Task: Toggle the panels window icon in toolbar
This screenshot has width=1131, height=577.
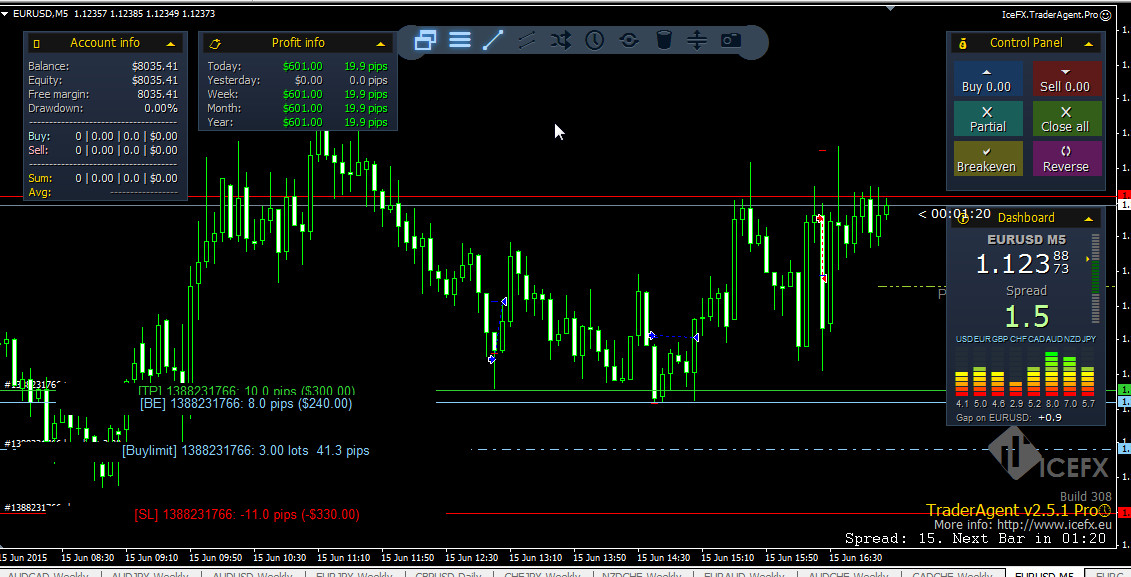Action: (x=426, y=40)
